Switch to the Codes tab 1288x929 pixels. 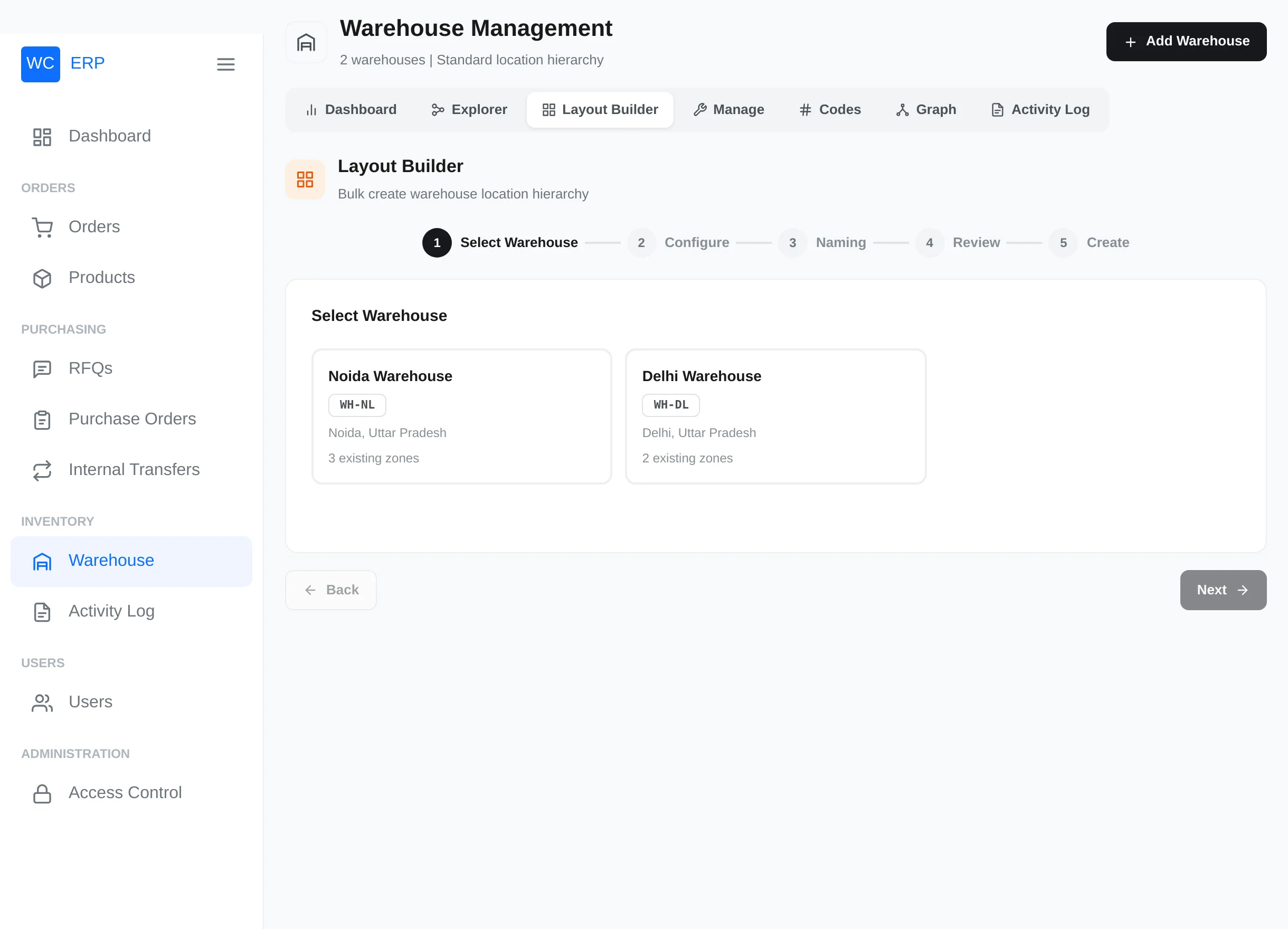[x=830, y=110]
